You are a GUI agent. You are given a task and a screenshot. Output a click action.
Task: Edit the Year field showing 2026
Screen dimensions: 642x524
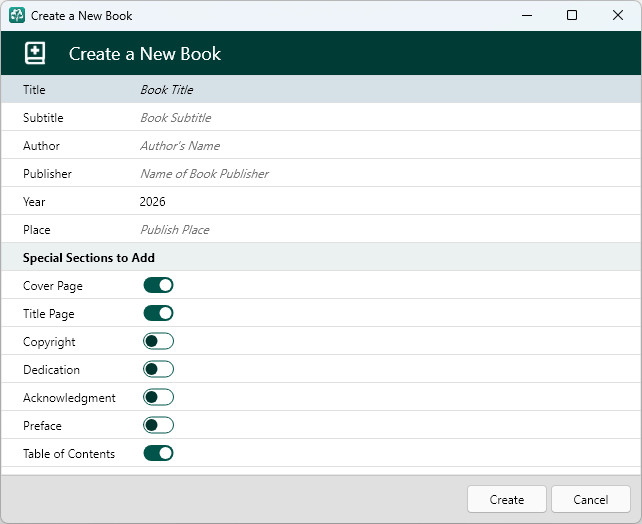tap(387, 201)
